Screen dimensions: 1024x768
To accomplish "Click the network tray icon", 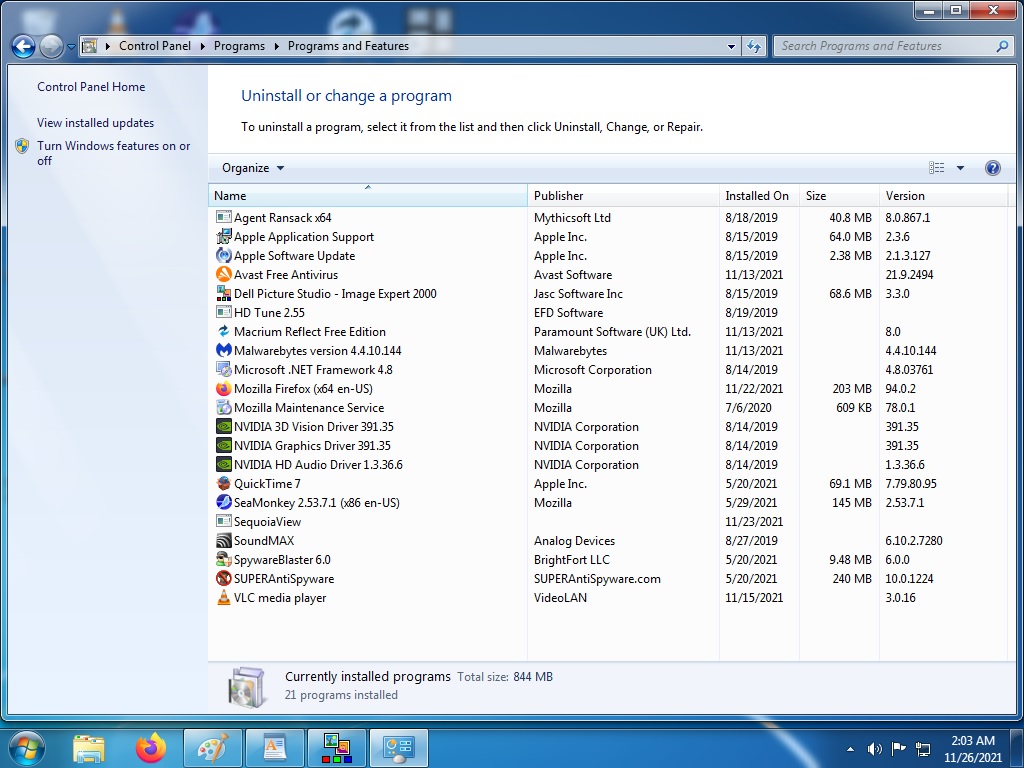I will tap(923, 749).
